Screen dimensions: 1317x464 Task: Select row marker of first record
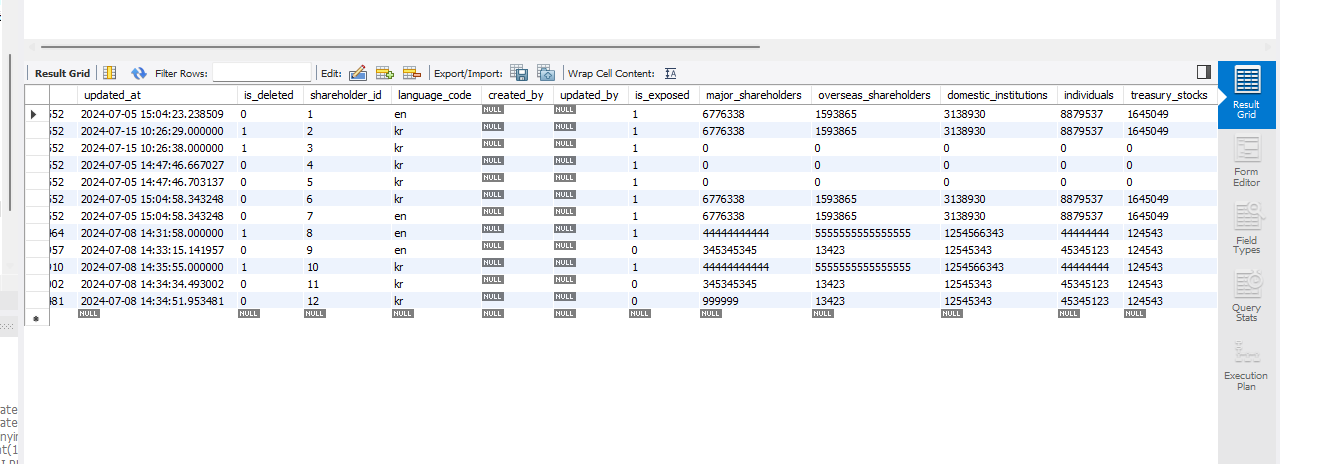(x=36, y=114)
